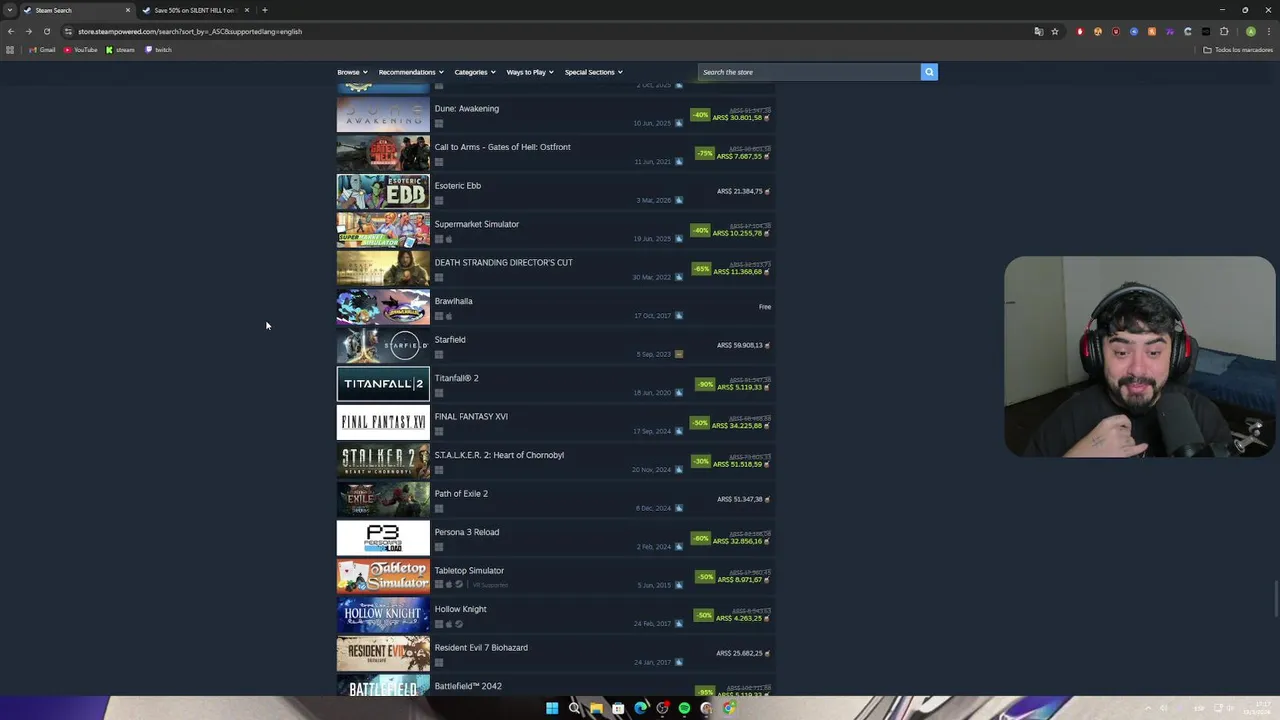Open the taskbar Search icon
The width and height of the screenshot is (1280, 720).
pos(574,708)
